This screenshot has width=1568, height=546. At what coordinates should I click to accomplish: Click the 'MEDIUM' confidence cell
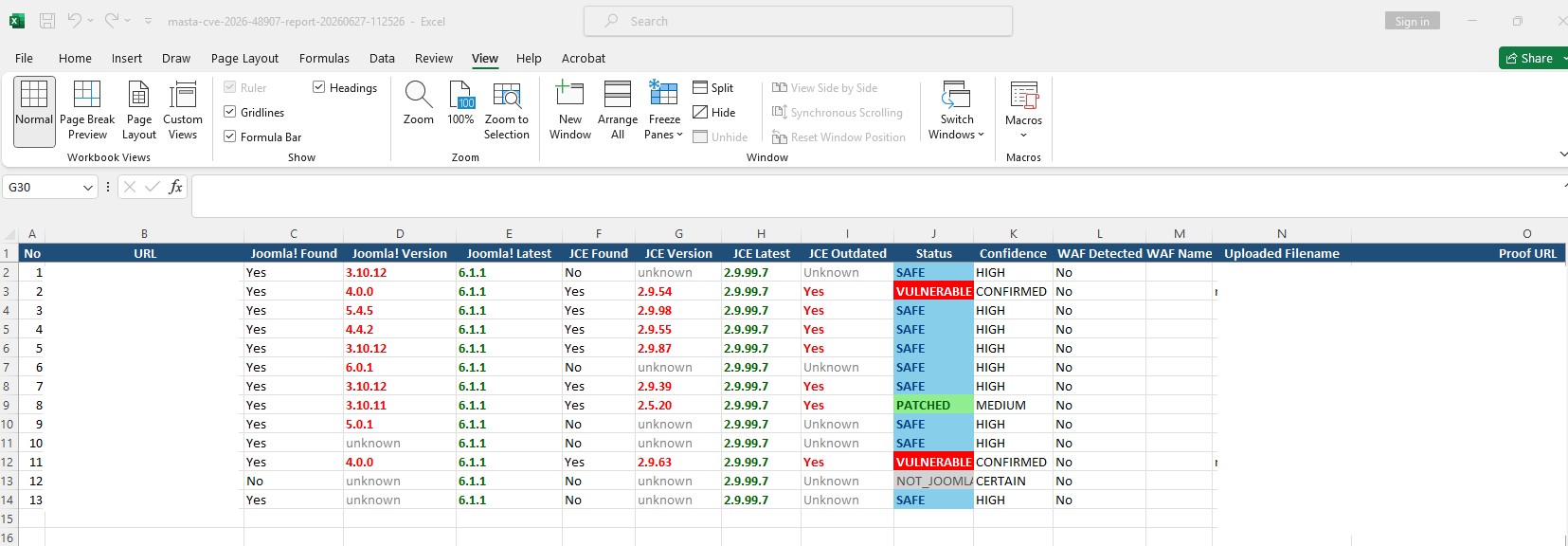1013,405
